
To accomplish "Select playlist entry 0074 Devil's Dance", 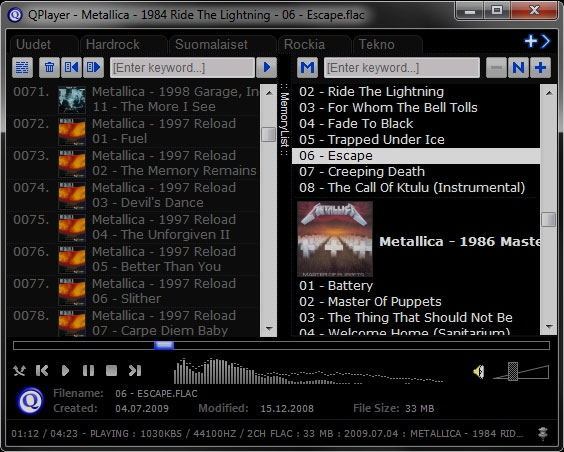I will [x=133, y=195].
